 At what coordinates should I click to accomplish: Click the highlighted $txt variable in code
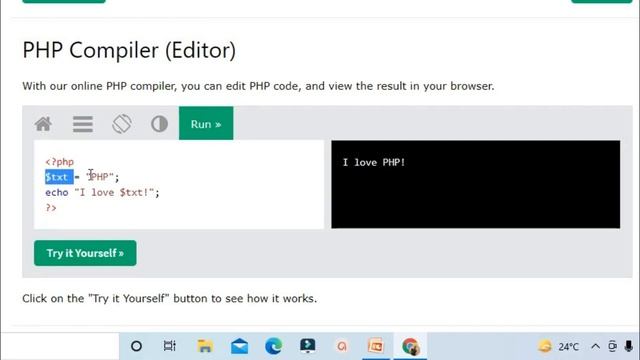point(59,177)
